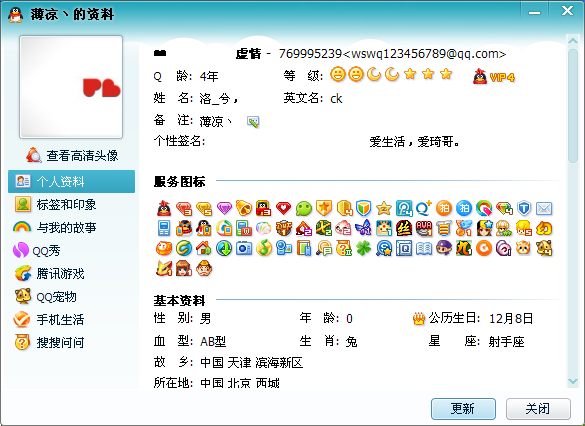
Task: Click the green music note QQ Music icon
Action: click(x=264, y=248)
